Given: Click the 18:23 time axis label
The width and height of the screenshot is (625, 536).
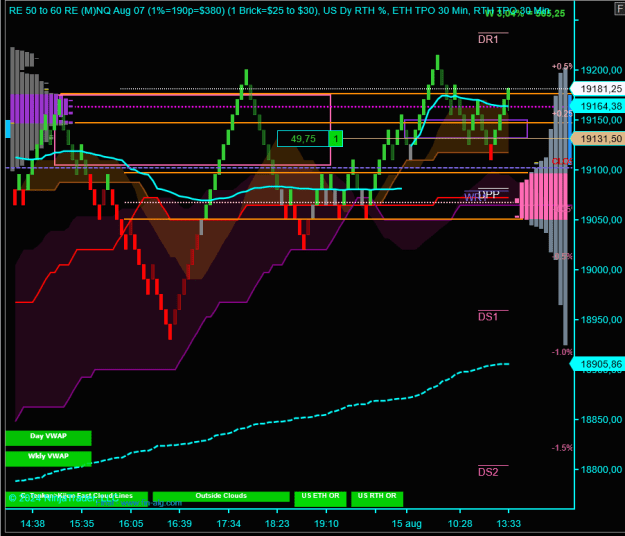Looking at the screenshot, I should (277, 524).
